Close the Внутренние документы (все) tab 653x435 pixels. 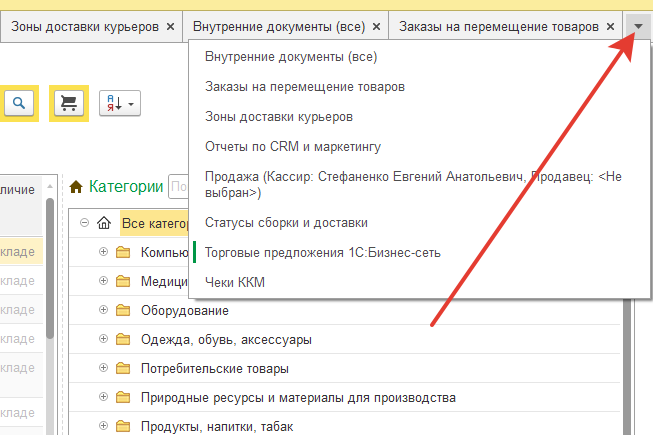[375, 26]
